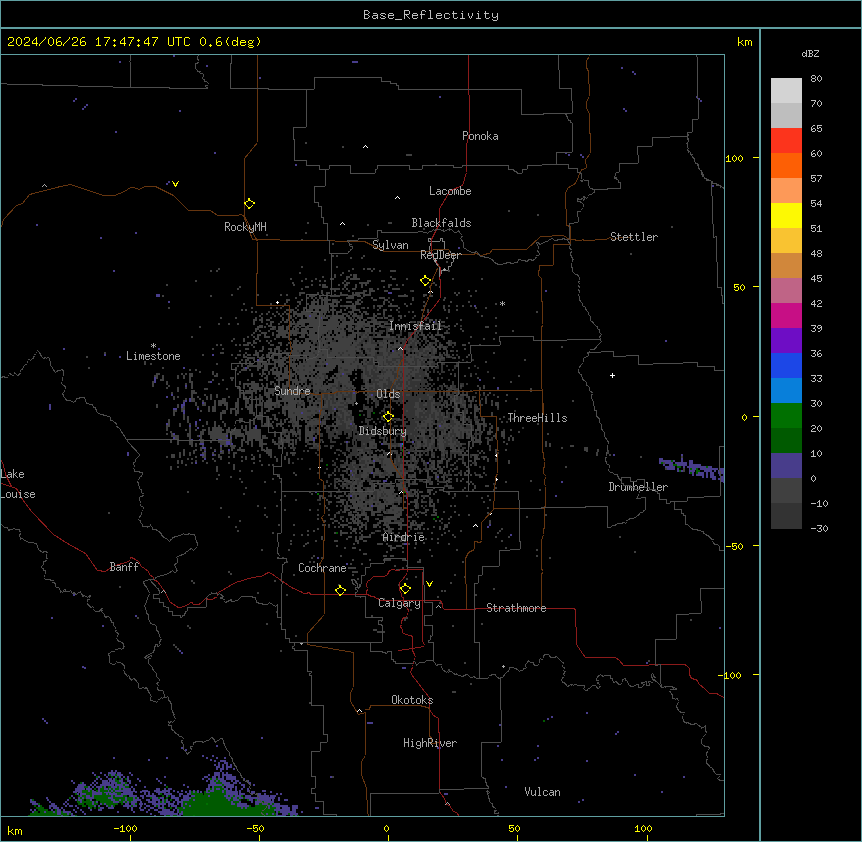Click the RockyMH label
The width and height of the screenshot is (862, 842).
click(245, 227)
